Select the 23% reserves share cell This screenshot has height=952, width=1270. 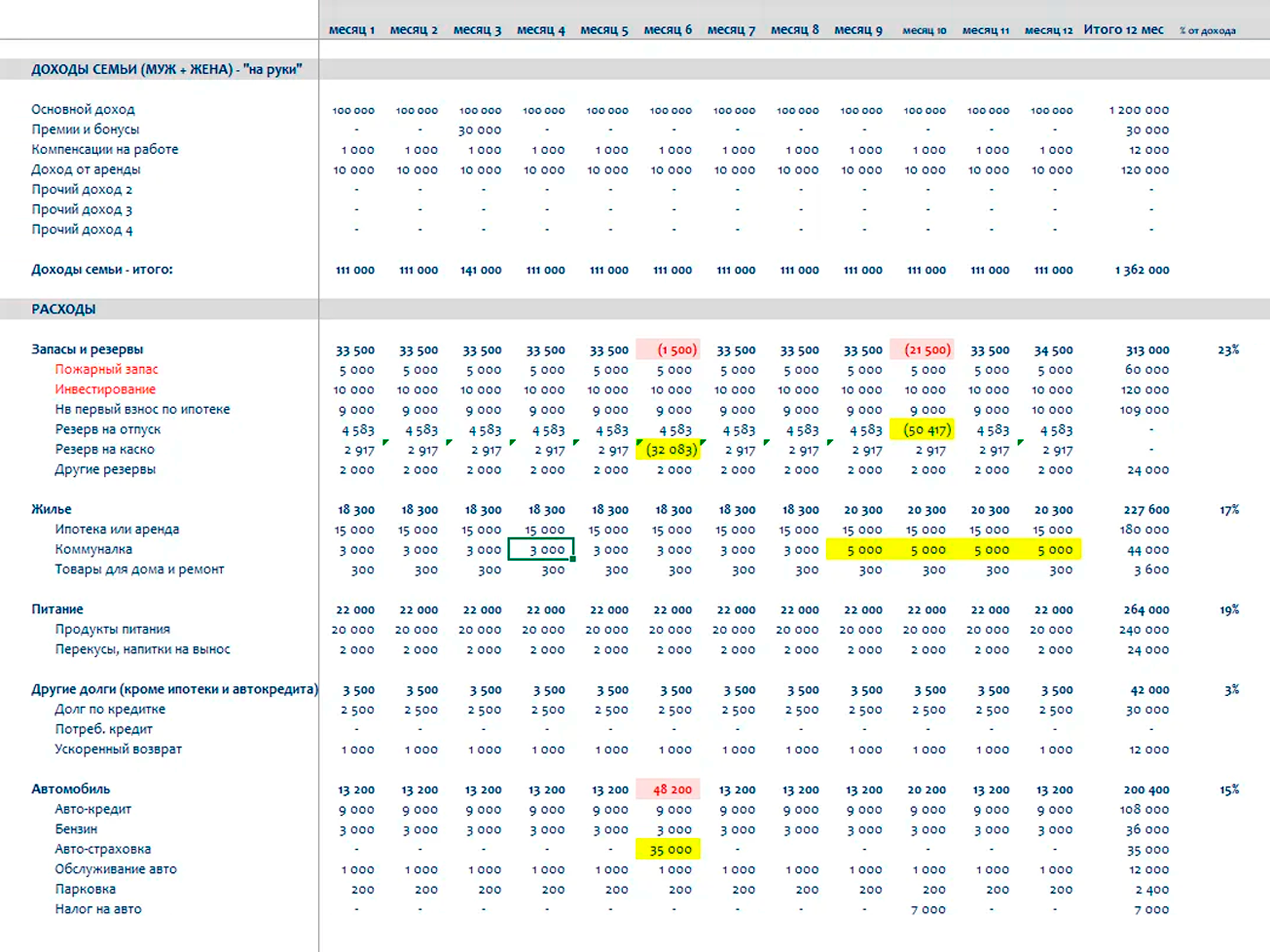click(x=1228, y=350)
